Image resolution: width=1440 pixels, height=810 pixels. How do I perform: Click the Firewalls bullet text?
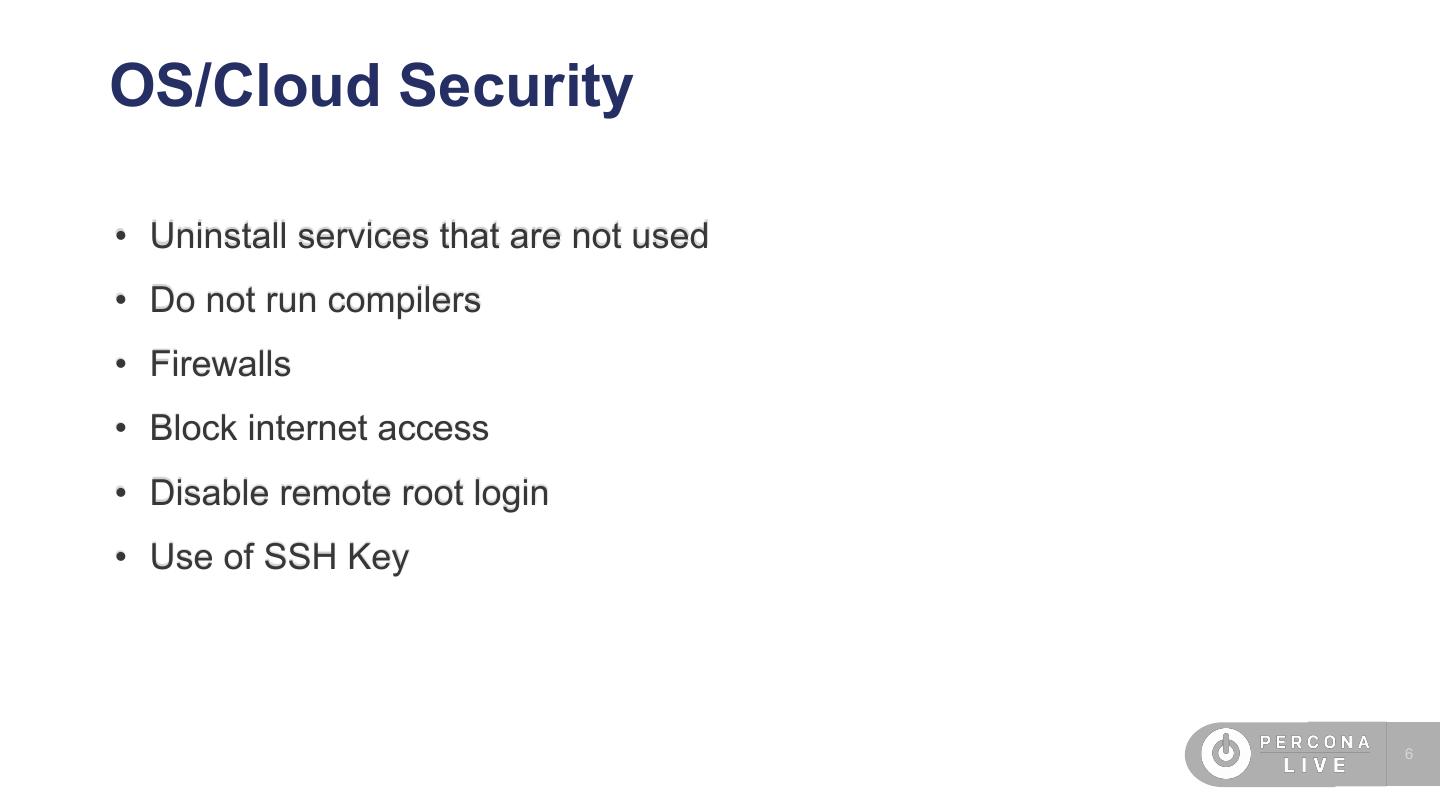pos(220,364)
